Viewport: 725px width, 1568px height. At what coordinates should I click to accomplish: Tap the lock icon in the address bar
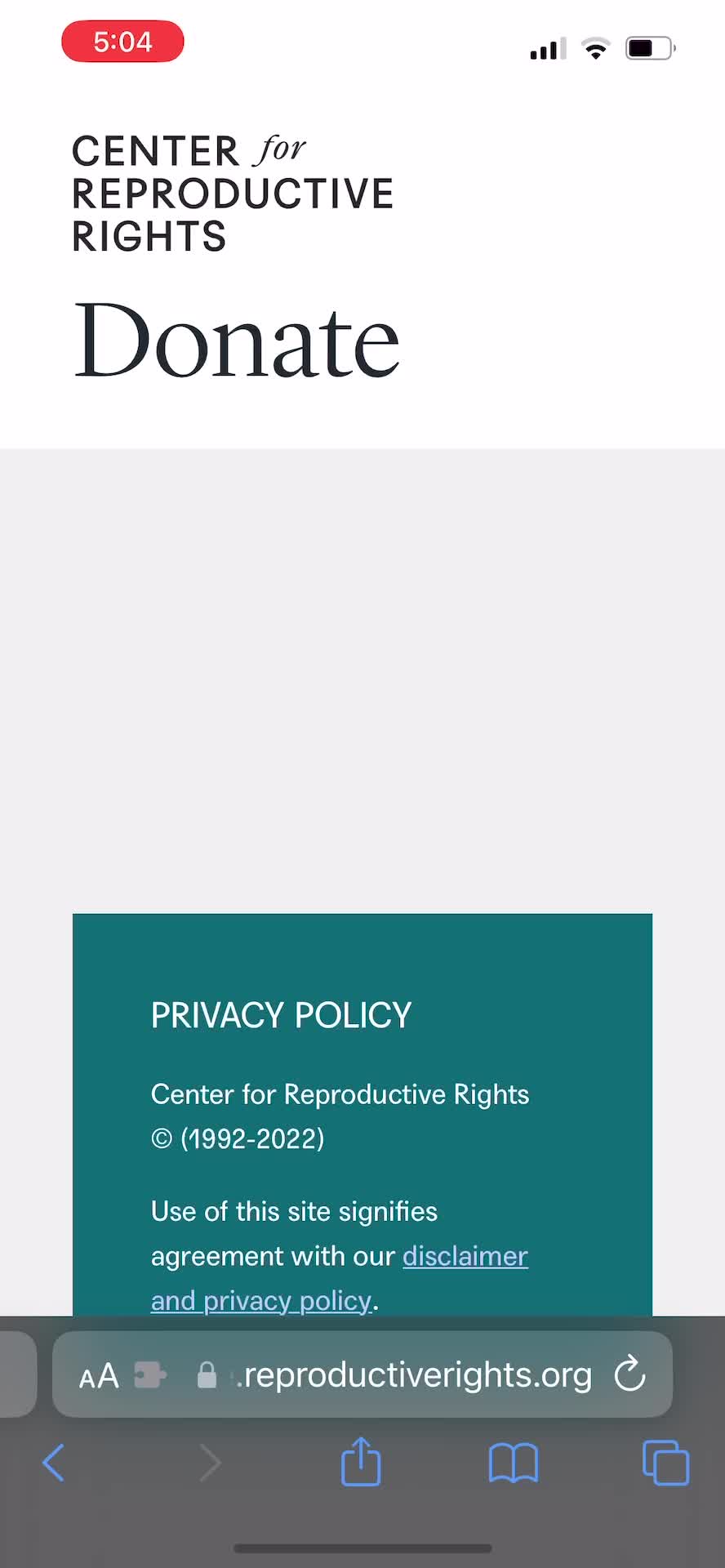tap(207, 1375)
